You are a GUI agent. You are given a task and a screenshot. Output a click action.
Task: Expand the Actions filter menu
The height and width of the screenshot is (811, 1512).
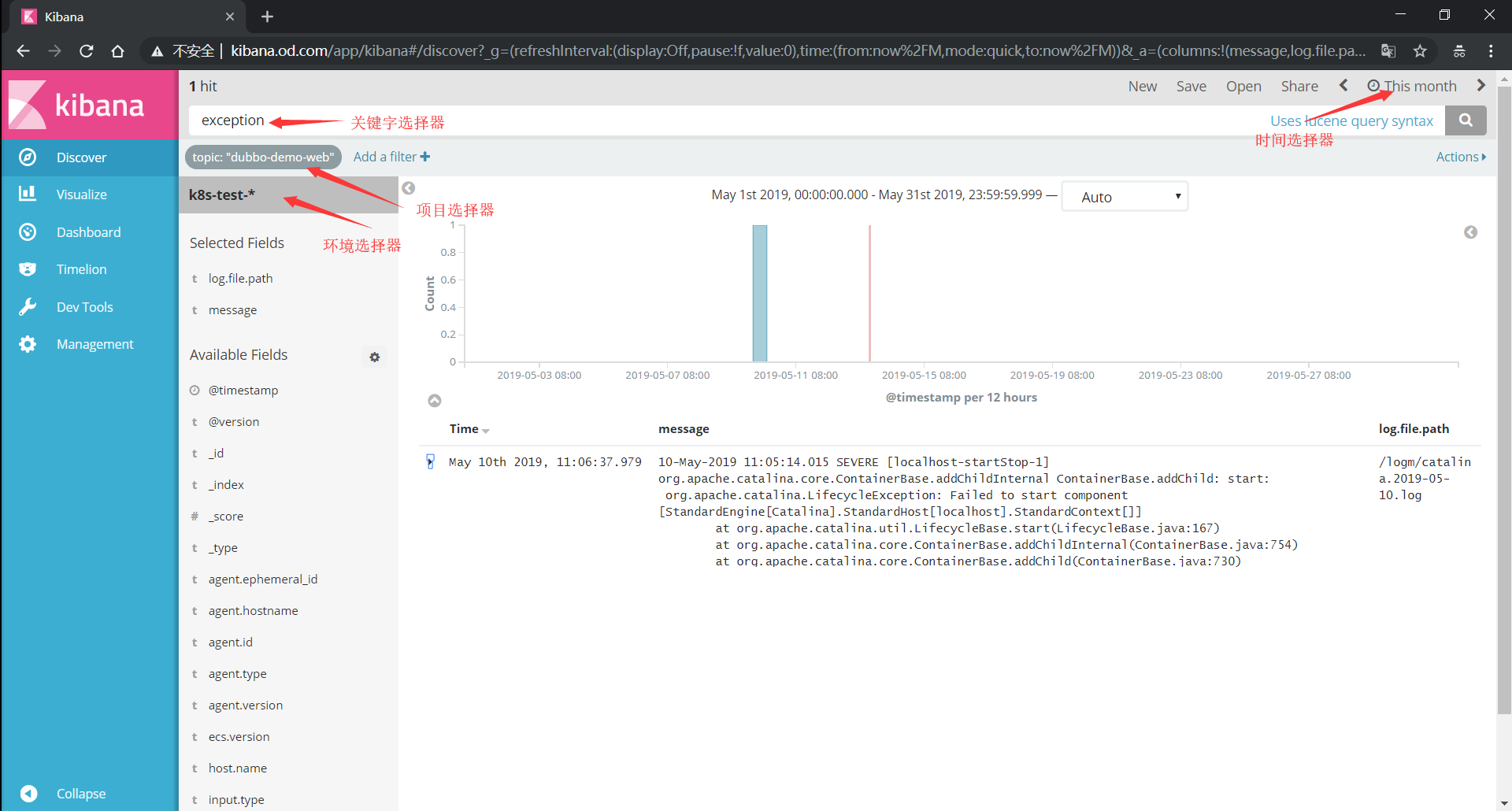(x=1461, y=157)
